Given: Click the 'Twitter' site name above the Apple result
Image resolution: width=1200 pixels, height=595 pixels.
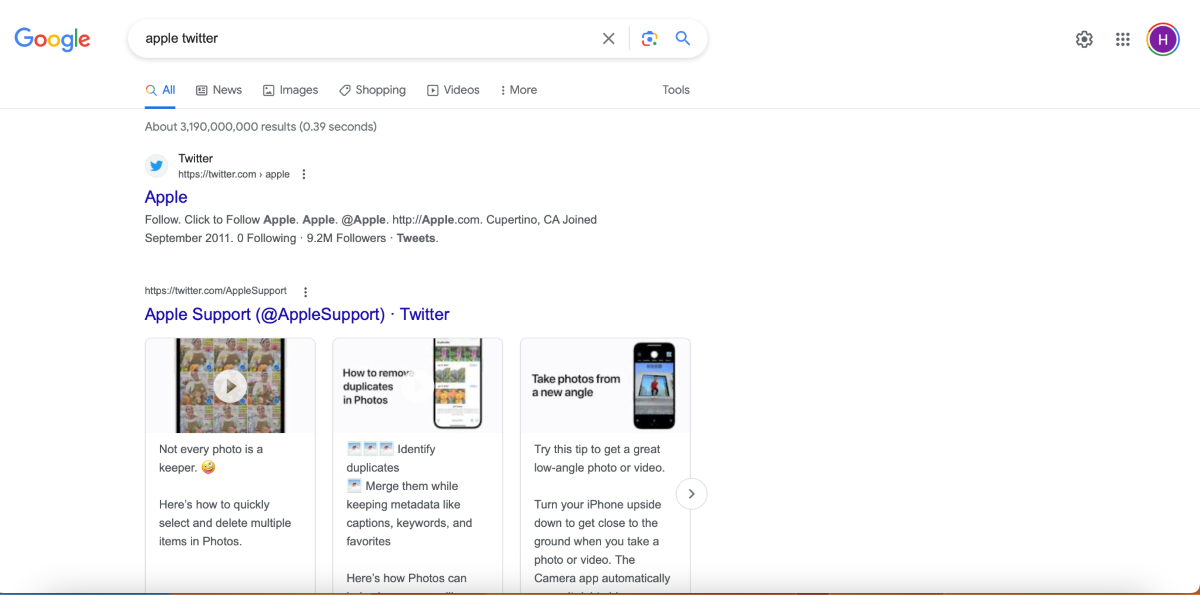Looking at the screenshot, I should pos(196,158).
